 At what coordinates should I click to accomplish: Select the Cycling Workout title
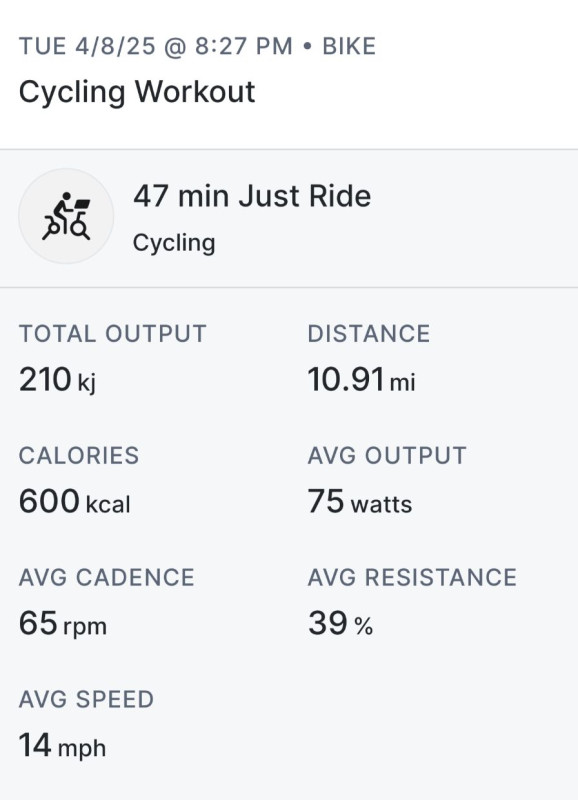(x=137, y=92)
